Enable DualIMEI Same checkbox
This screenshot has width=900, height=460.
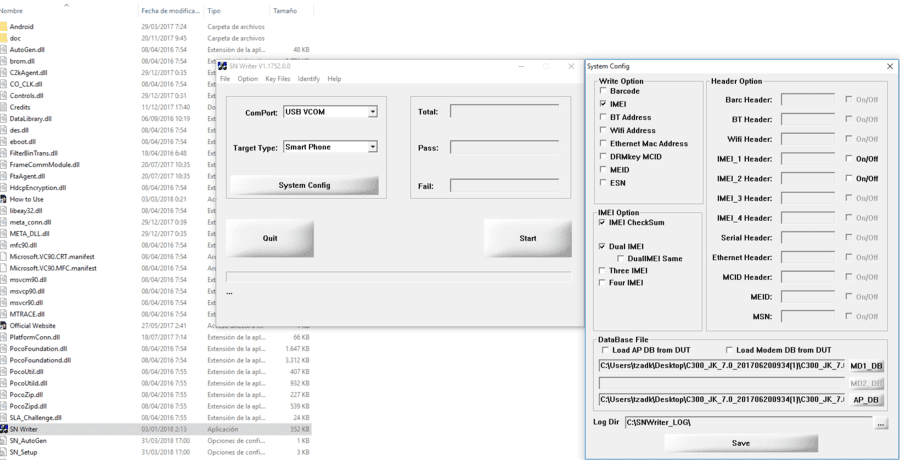620,258
